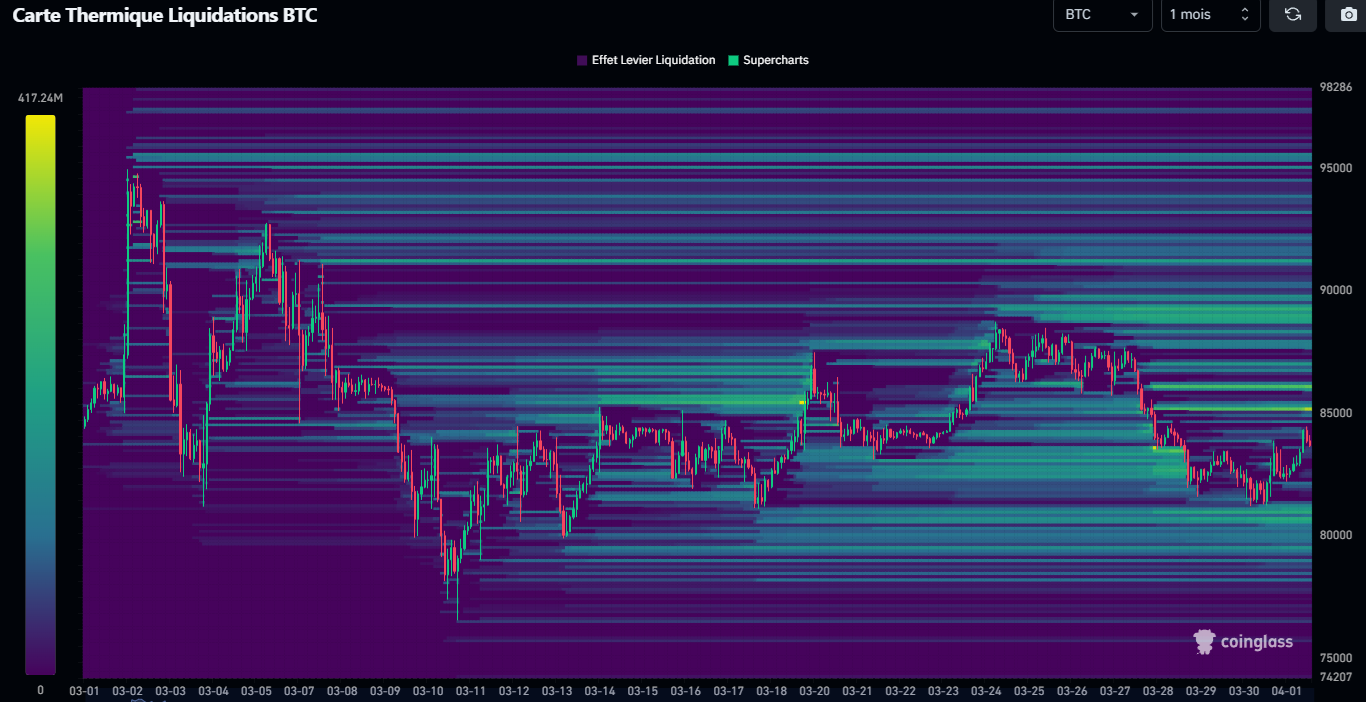Toggle the Supercharts series label
The height and width of the screenshot is (702, 1366).
pyautogui.click(x=775, y=61)
